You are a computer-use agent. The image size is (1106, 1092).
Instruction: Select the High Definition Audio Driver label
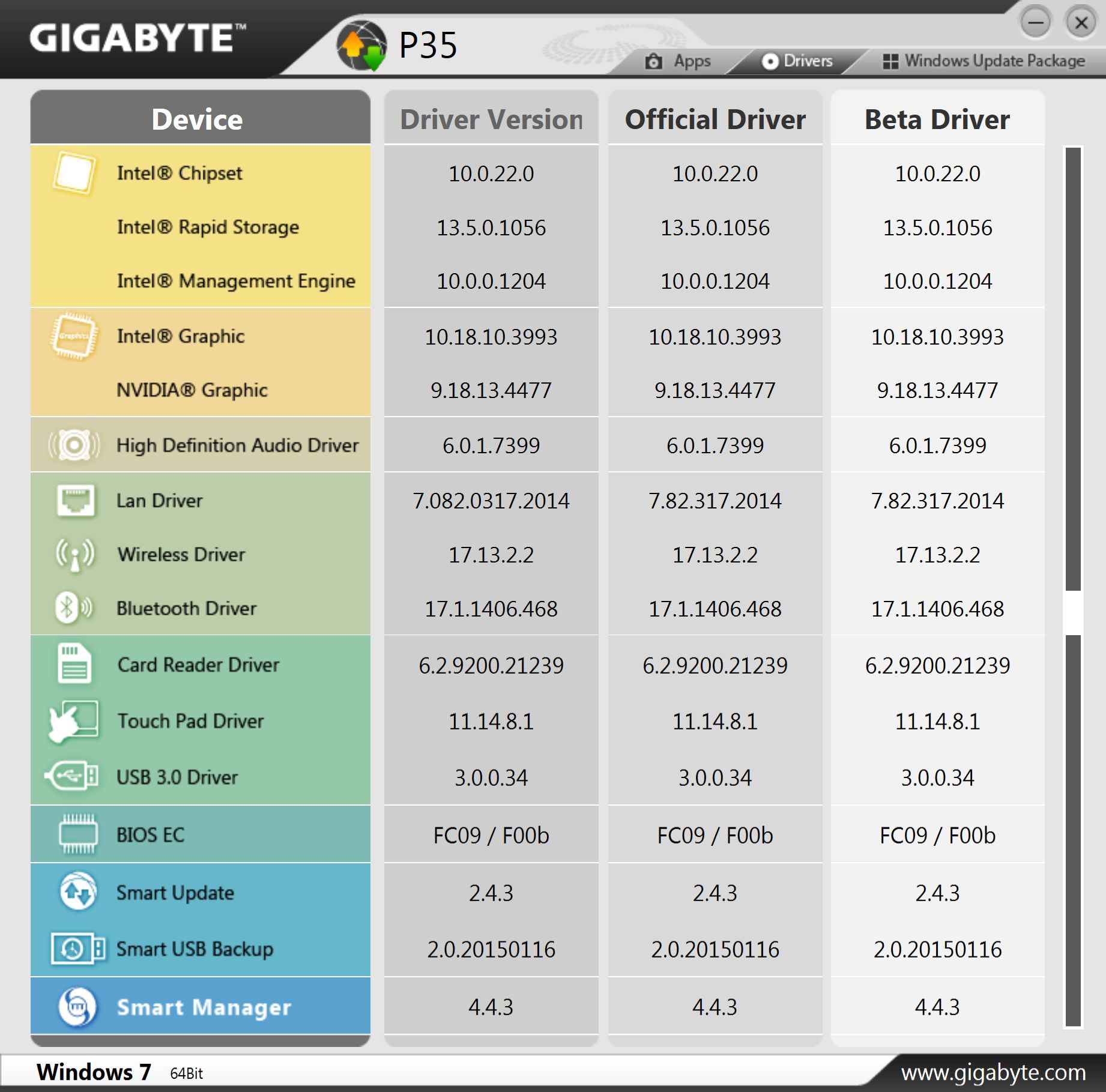(x=237, y=445)
